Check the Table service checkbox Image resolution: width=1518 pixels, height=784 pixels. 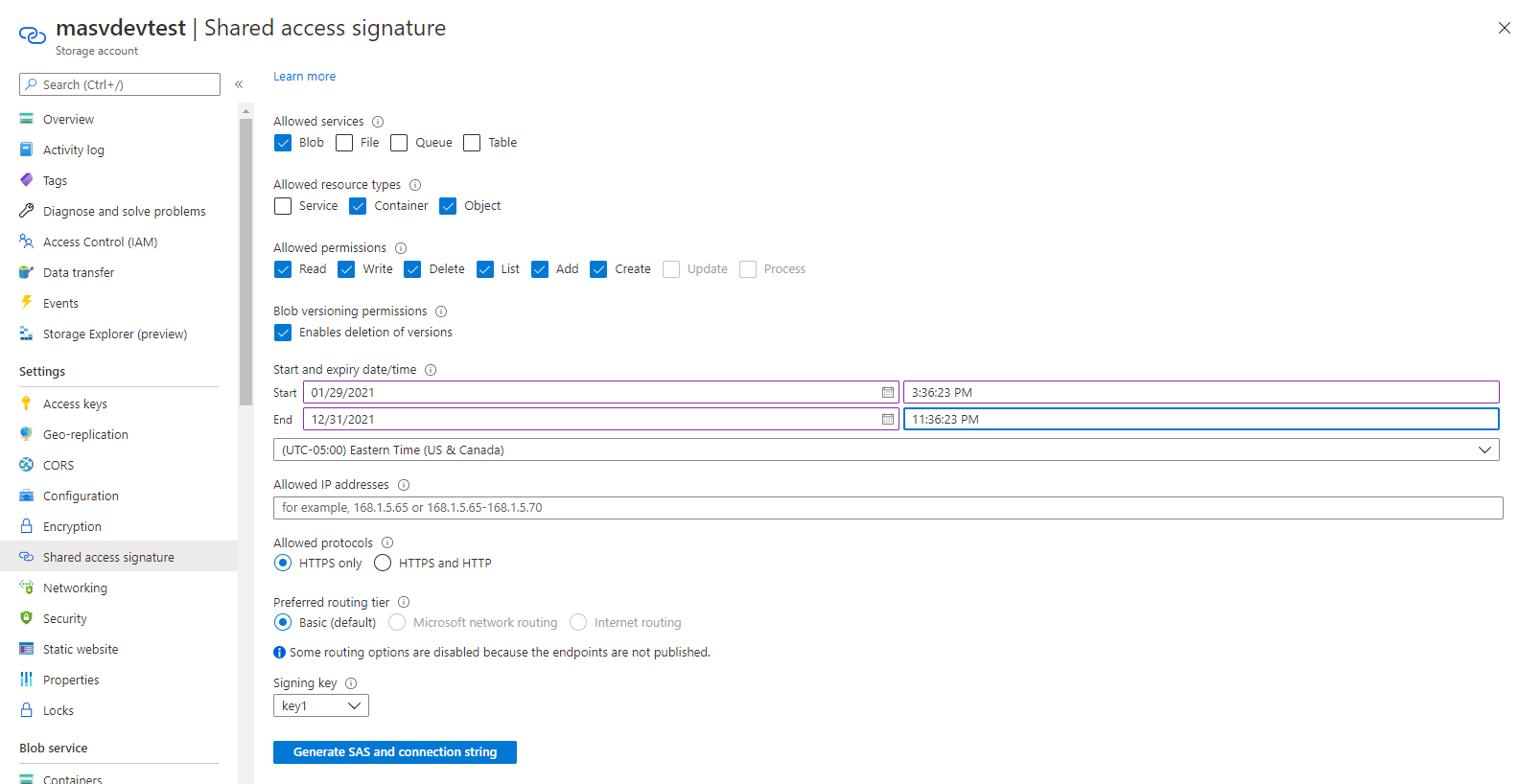[x=472, y=143]
